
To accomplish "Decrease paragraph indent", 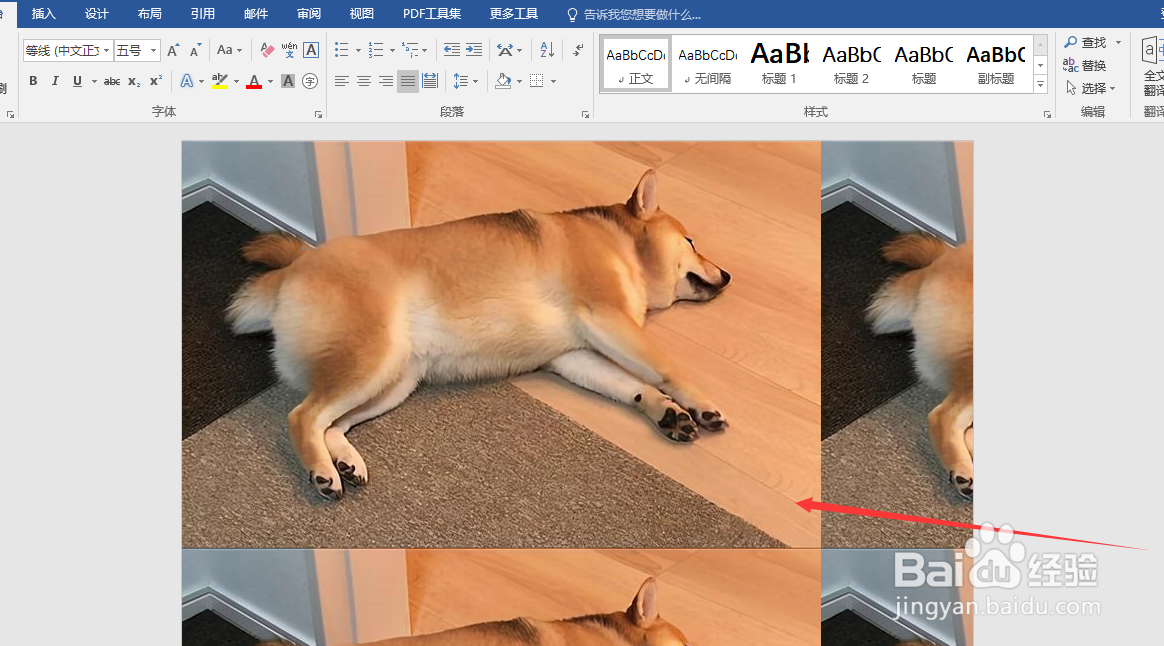I will (451, 50).
